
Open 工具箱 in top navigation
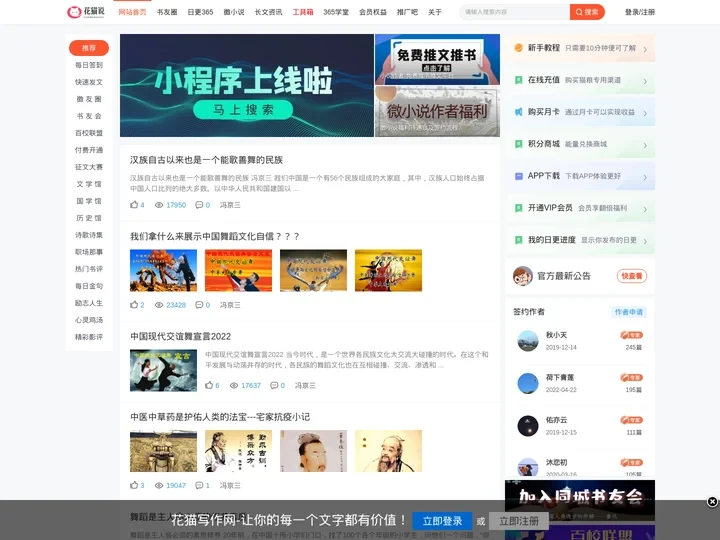tap(303, 12)
